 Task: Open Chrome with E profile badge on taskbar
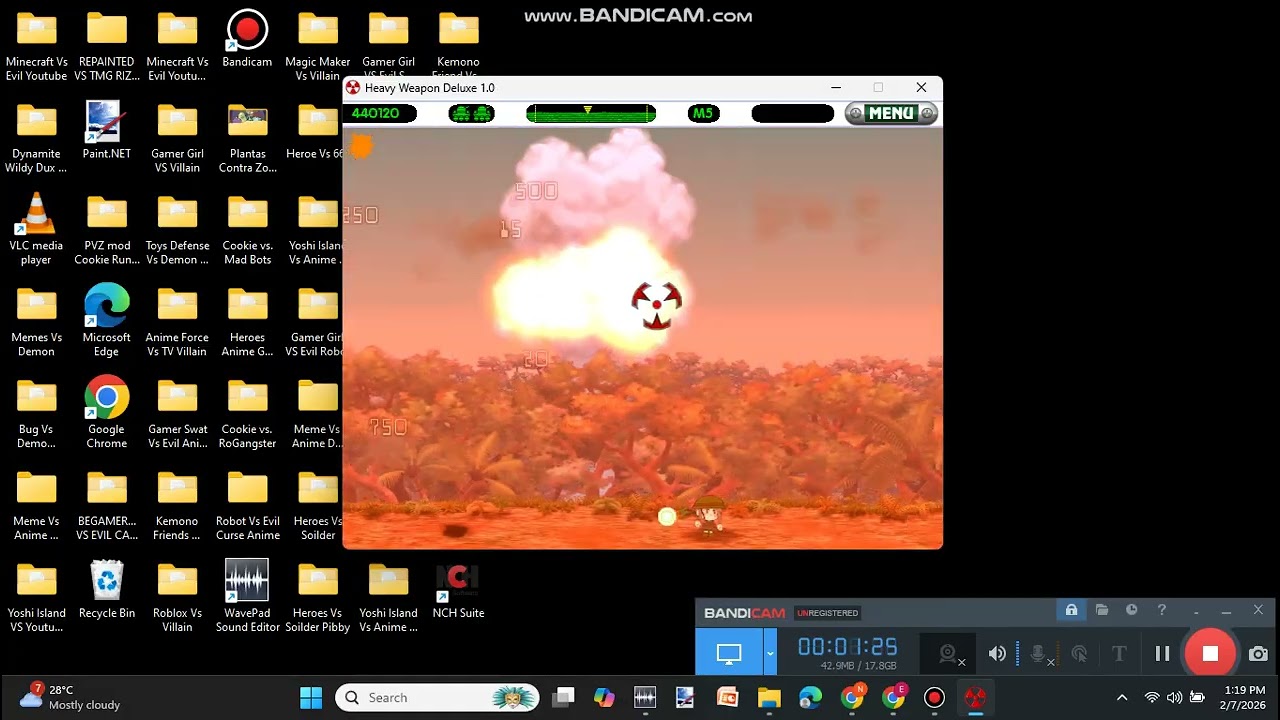coord(893,697)
